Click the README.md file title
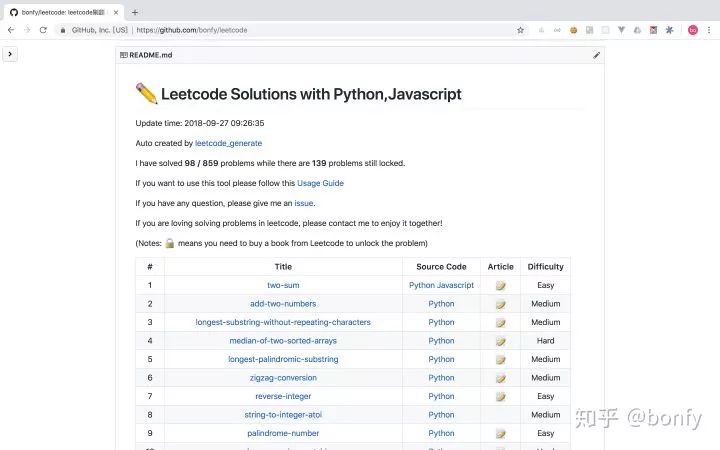The image size is (720, 450). coord(151,55)
